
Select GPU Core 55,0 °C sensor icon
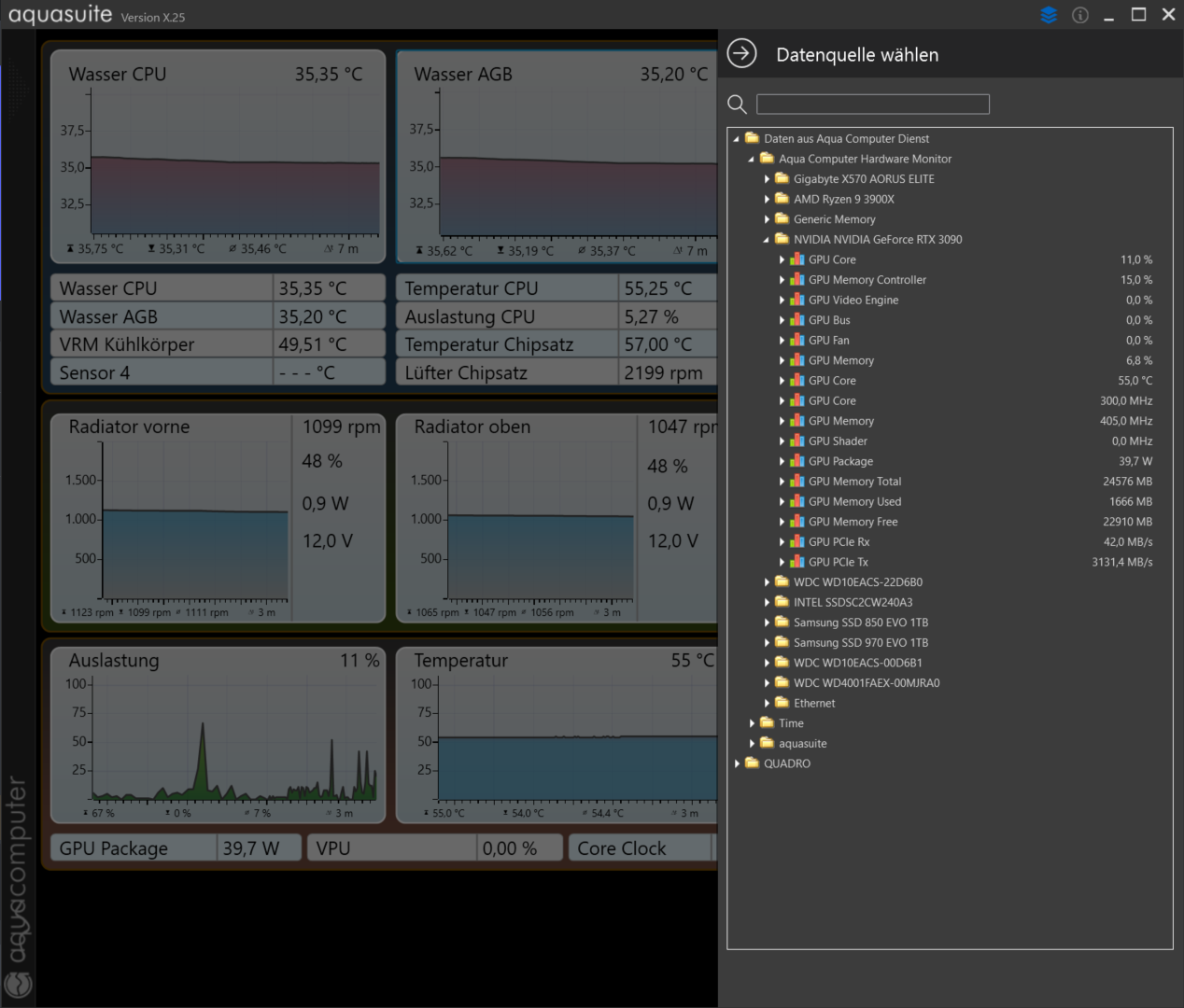tap(797, 380)
